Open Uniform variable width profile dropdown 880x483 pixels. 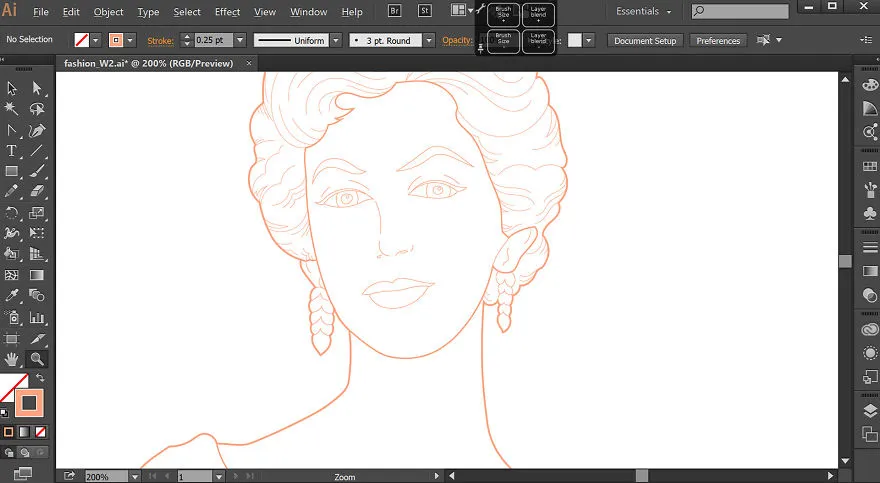tap(336, 40)
